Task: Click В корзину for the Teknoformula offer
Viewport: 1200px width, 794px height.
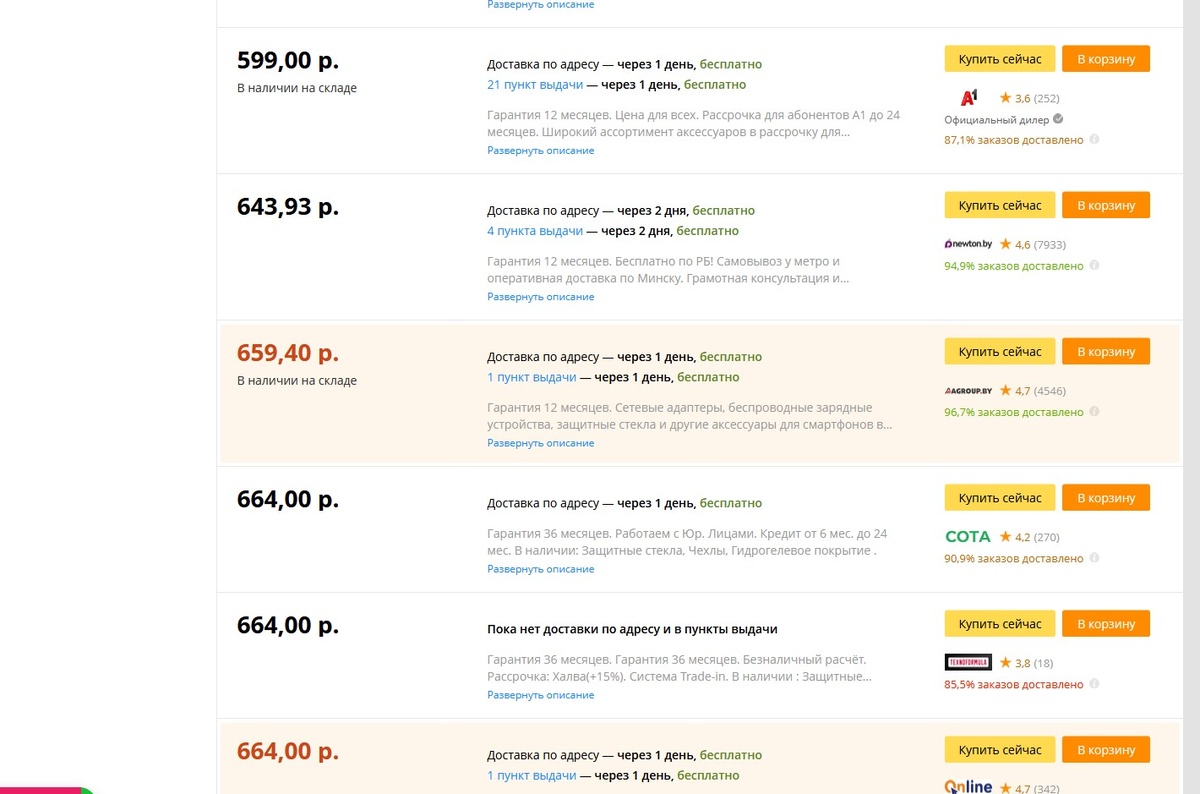Action: pos(1105,624)
